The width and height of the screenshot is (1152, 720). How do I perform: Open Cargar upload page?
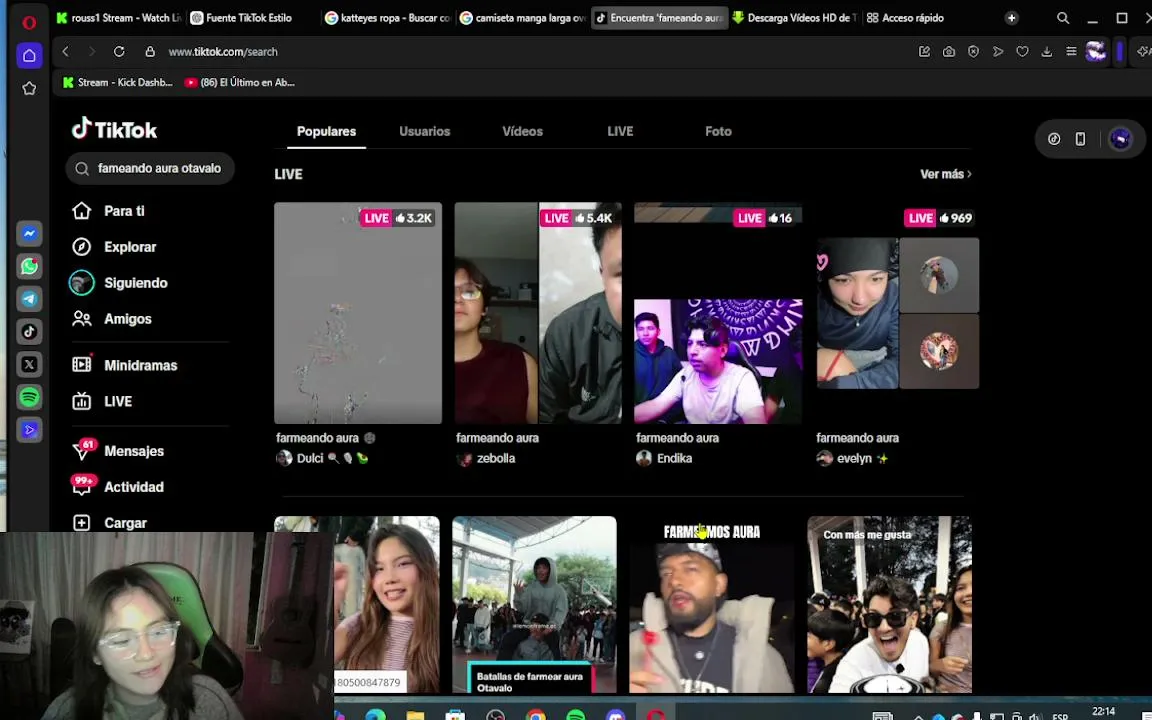pos(109,523)
